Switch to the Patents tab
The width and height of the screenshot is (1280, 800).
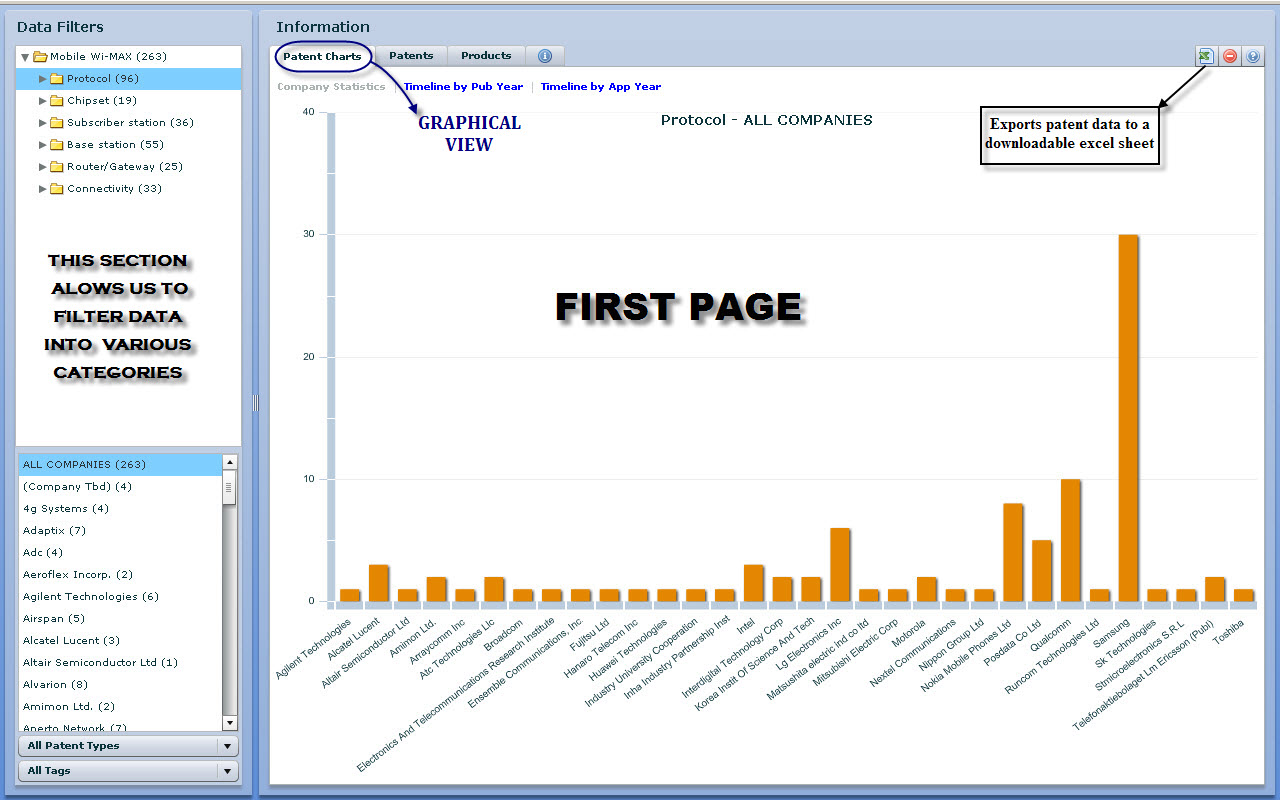(x=411, y=56)
